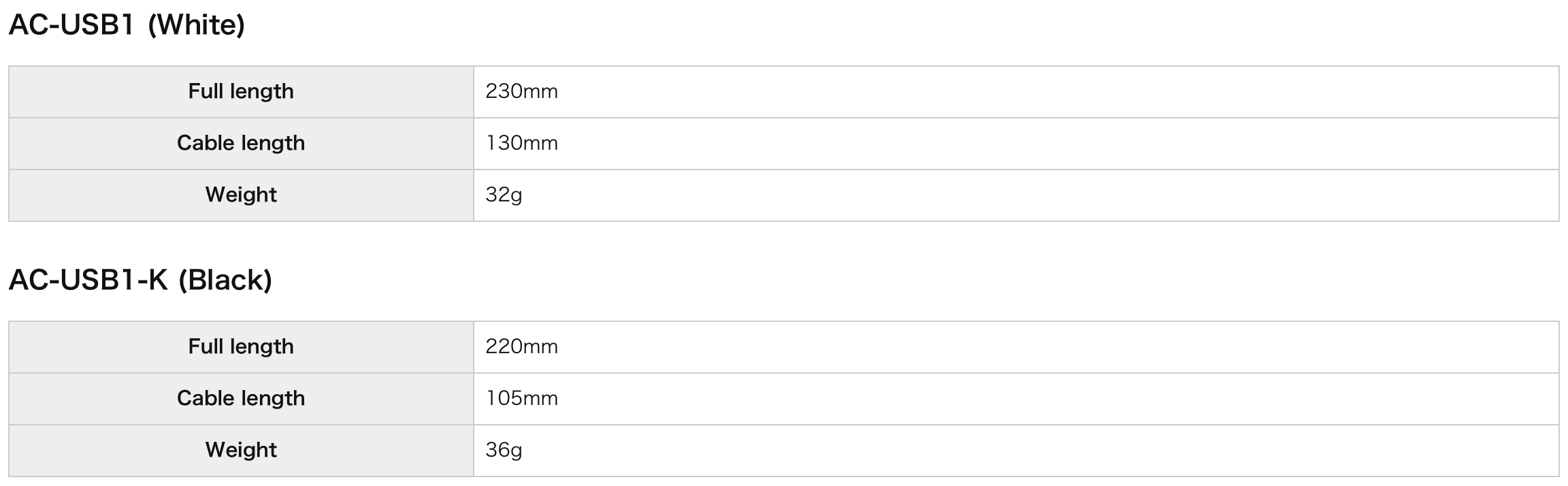Click Cable length label in Black table
This screenshot has height=486, width=1568.
pyautogui.click(x=241, y=398)
